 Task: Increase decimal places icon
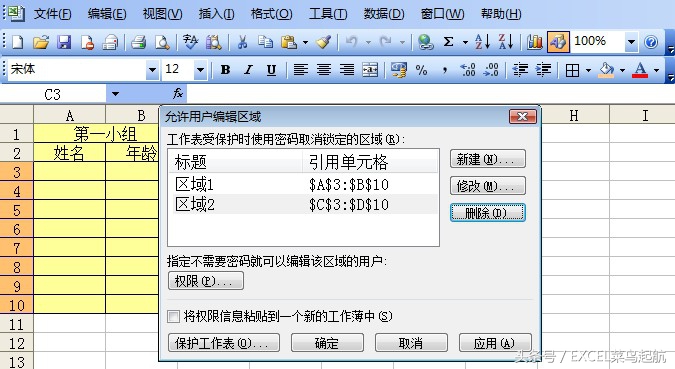pyautogui.click(x=468, y=70)
